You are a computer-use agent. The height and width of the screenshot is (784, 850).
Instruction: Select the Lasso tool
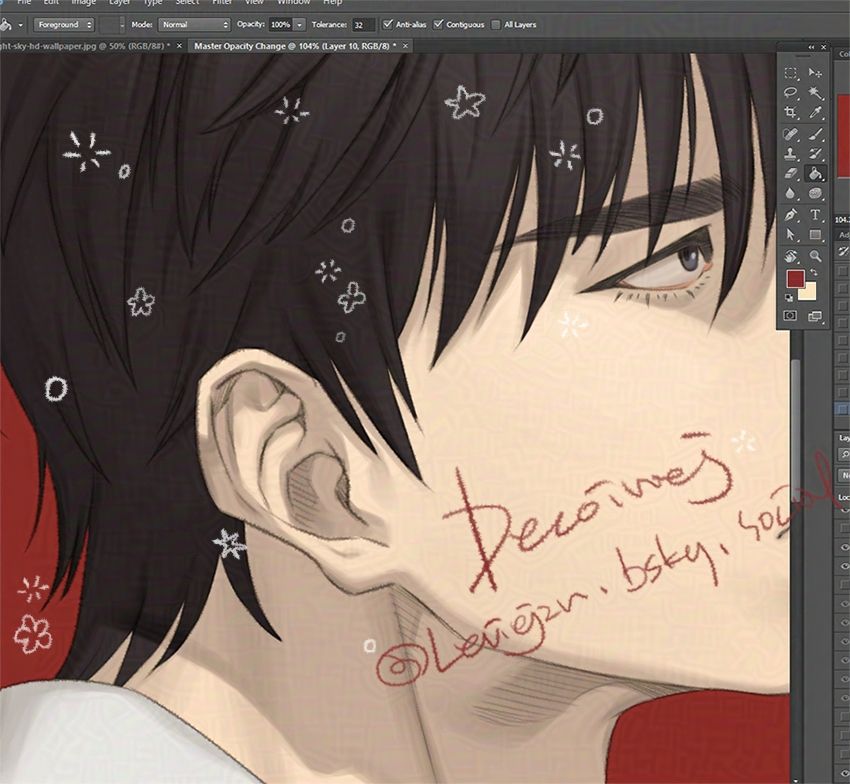[790, 93]
